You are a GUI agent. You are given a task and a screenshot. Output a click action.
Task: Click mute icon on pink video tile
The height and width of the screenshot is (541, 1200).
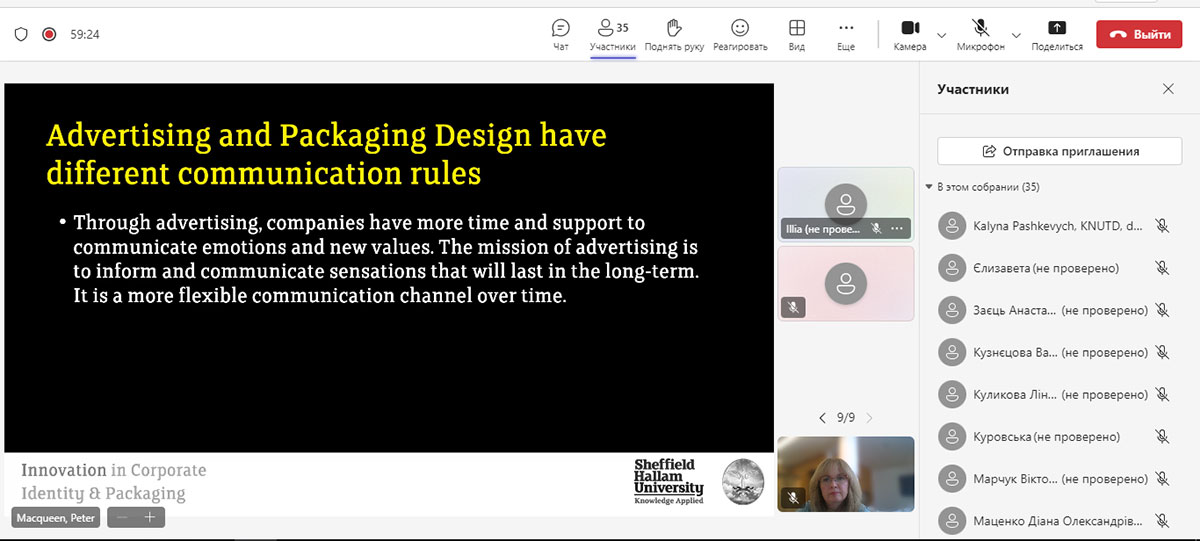pyautogui.click(x=793, y=307)
